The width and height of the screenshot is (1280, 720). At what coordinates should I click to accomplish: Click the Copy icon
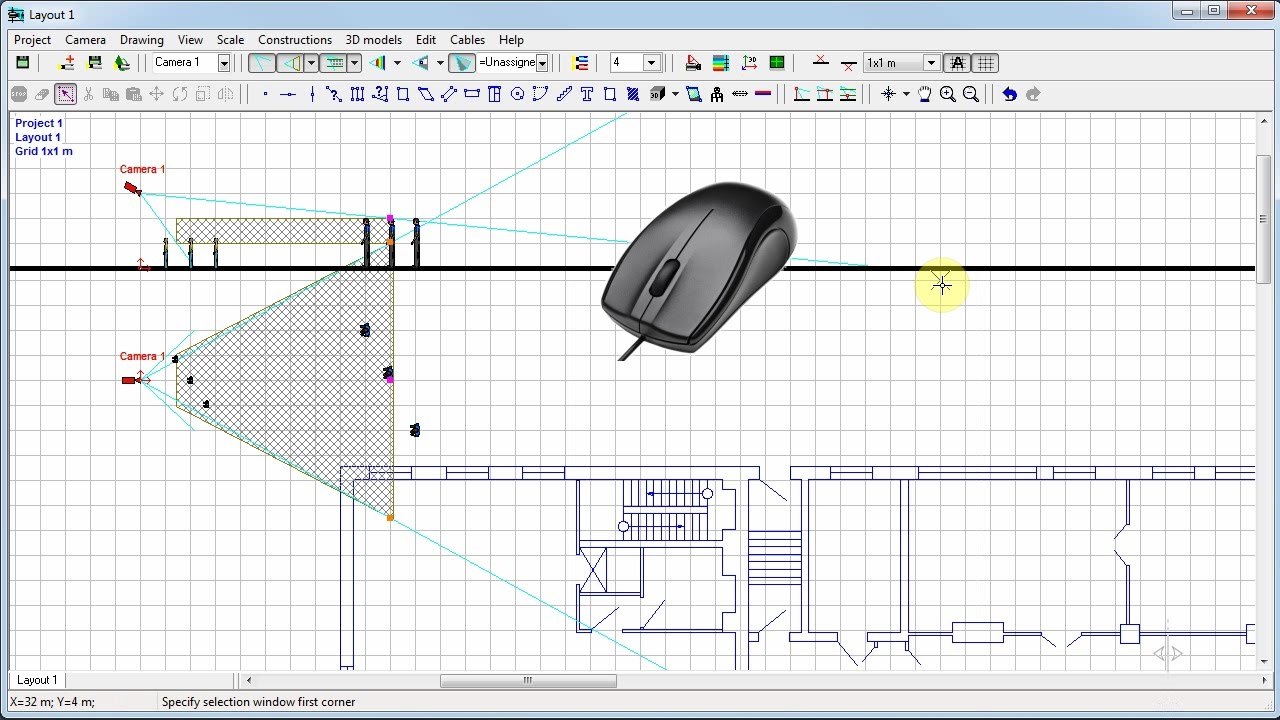(x=110, y=94)
